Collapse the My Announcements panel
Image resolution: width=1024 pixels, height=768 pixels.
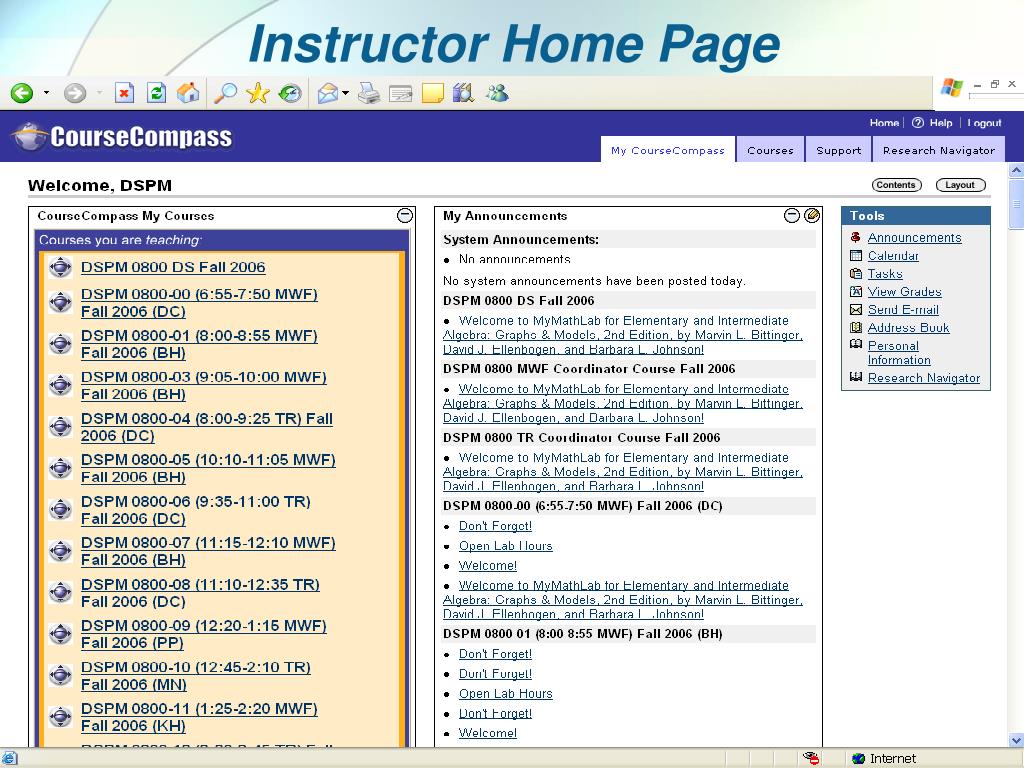(792, 216)
